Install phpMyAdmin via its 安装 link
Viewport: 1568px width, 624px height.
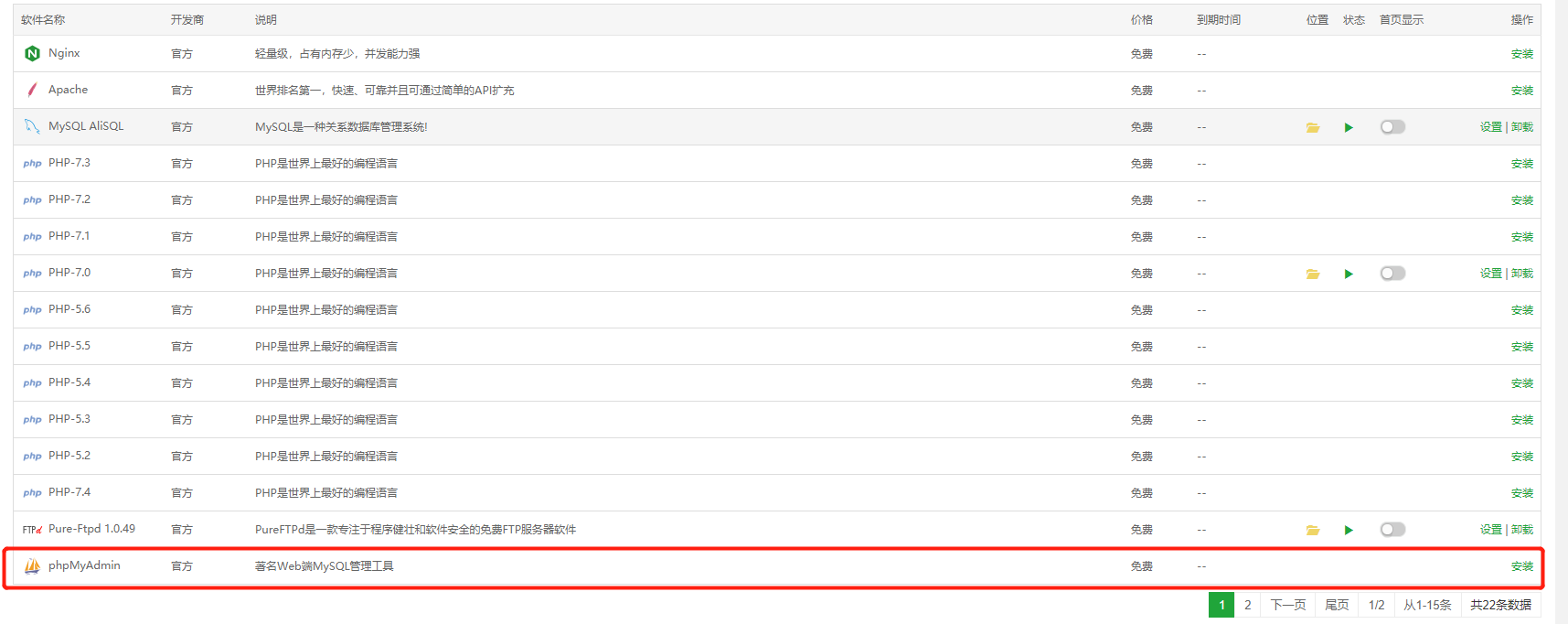[x=1522, y=566]
